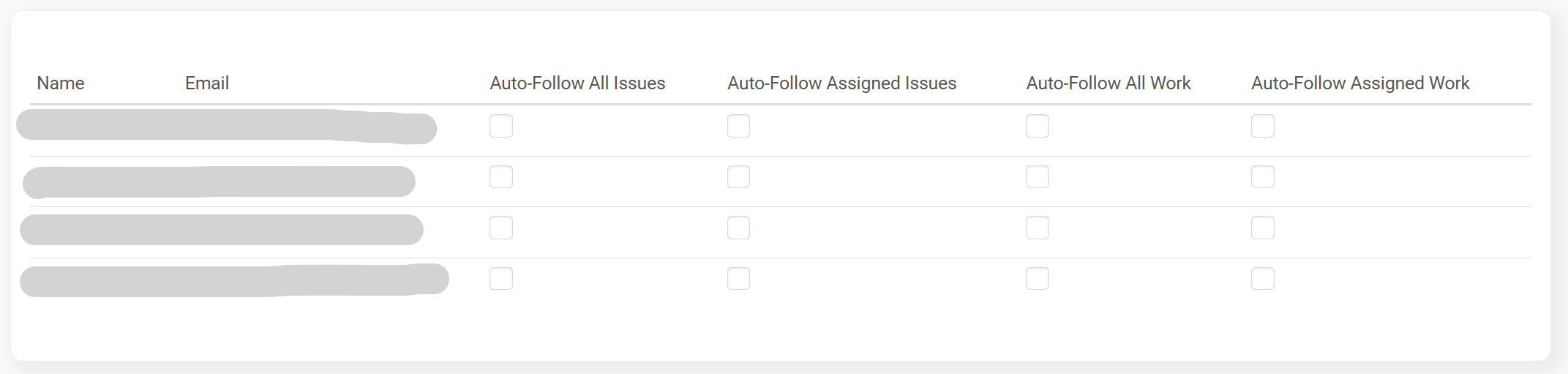This screenshot has width=1568, height=374.
Task: Click the Email column header
Action: [x=207, y=83]
